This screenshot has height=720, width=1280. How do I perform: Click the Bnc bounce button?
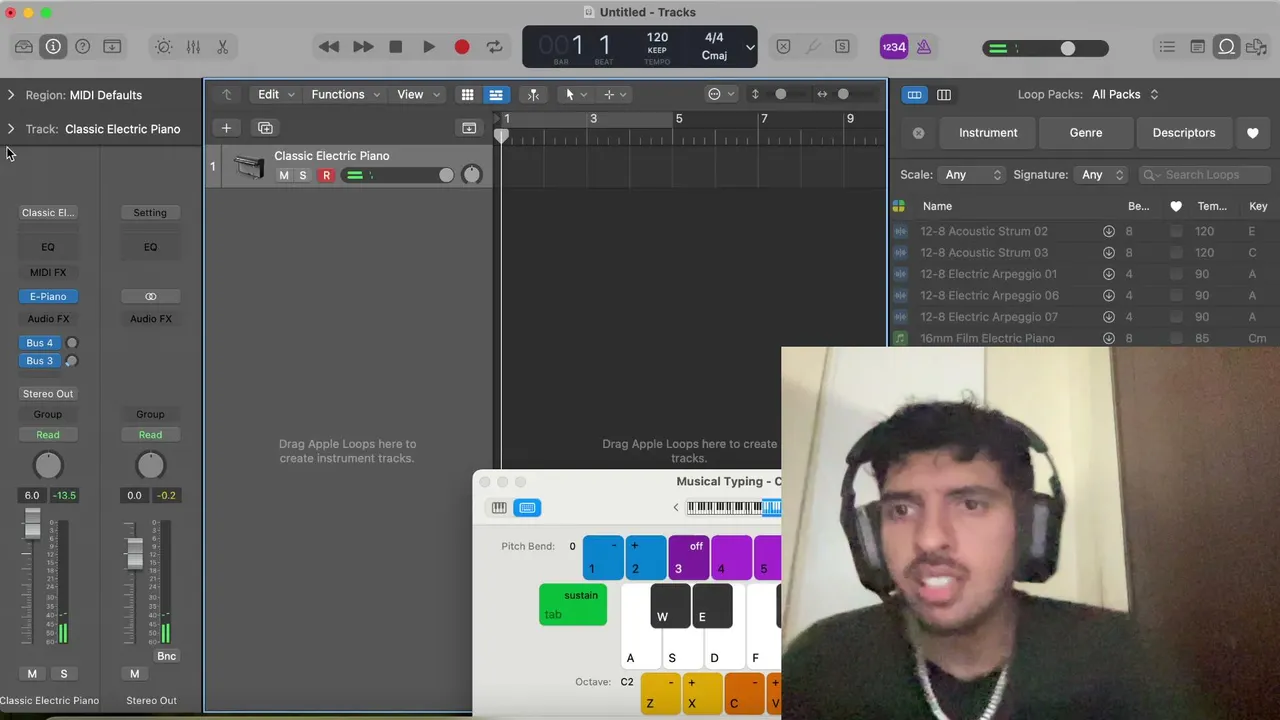[x=166, y=656]
